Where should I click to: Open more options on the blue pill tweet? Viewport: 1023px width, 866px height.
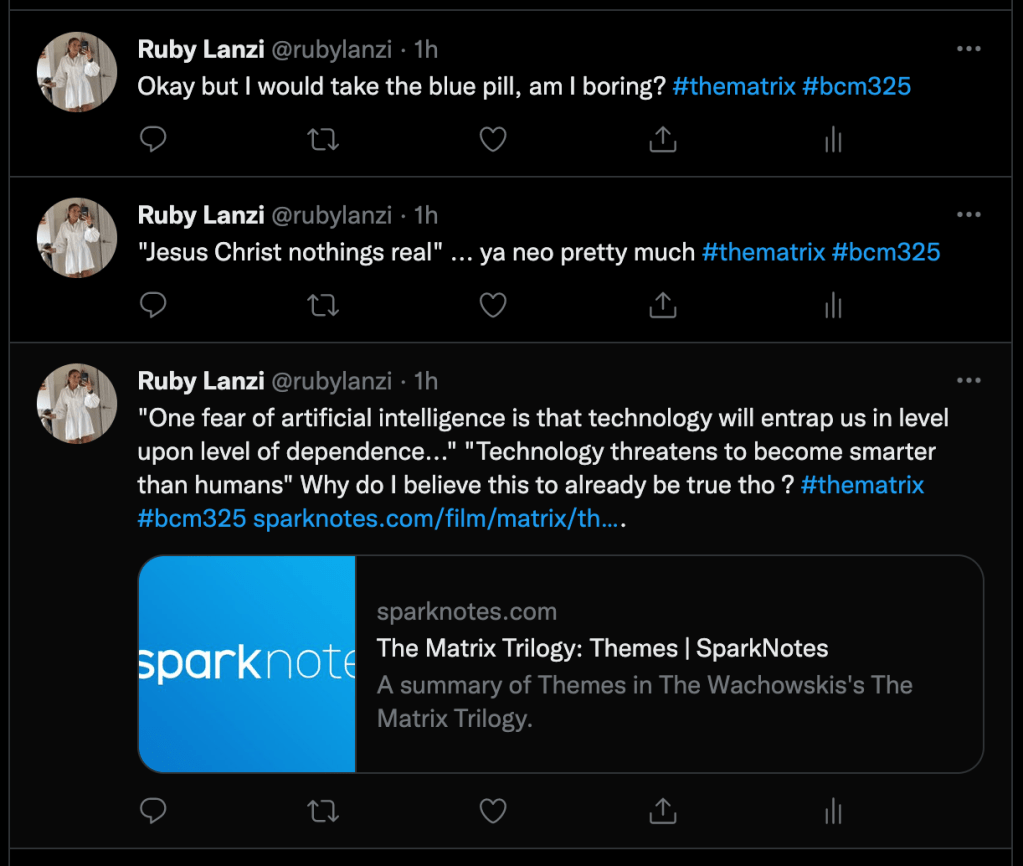[x=968, y=49]
